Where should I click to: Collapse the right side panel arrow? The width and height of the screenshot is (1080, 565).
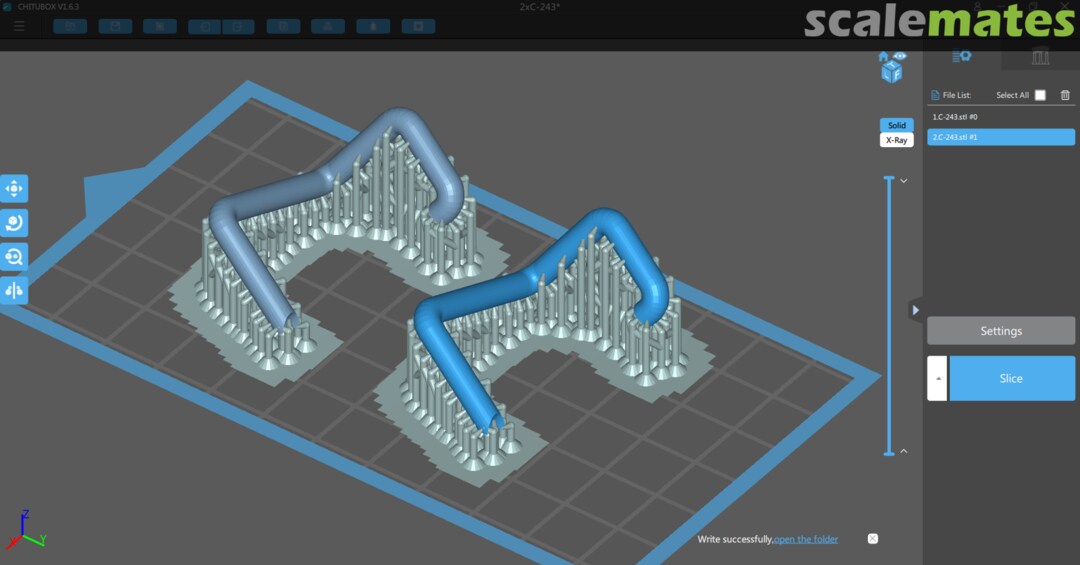tap(915, 310)
